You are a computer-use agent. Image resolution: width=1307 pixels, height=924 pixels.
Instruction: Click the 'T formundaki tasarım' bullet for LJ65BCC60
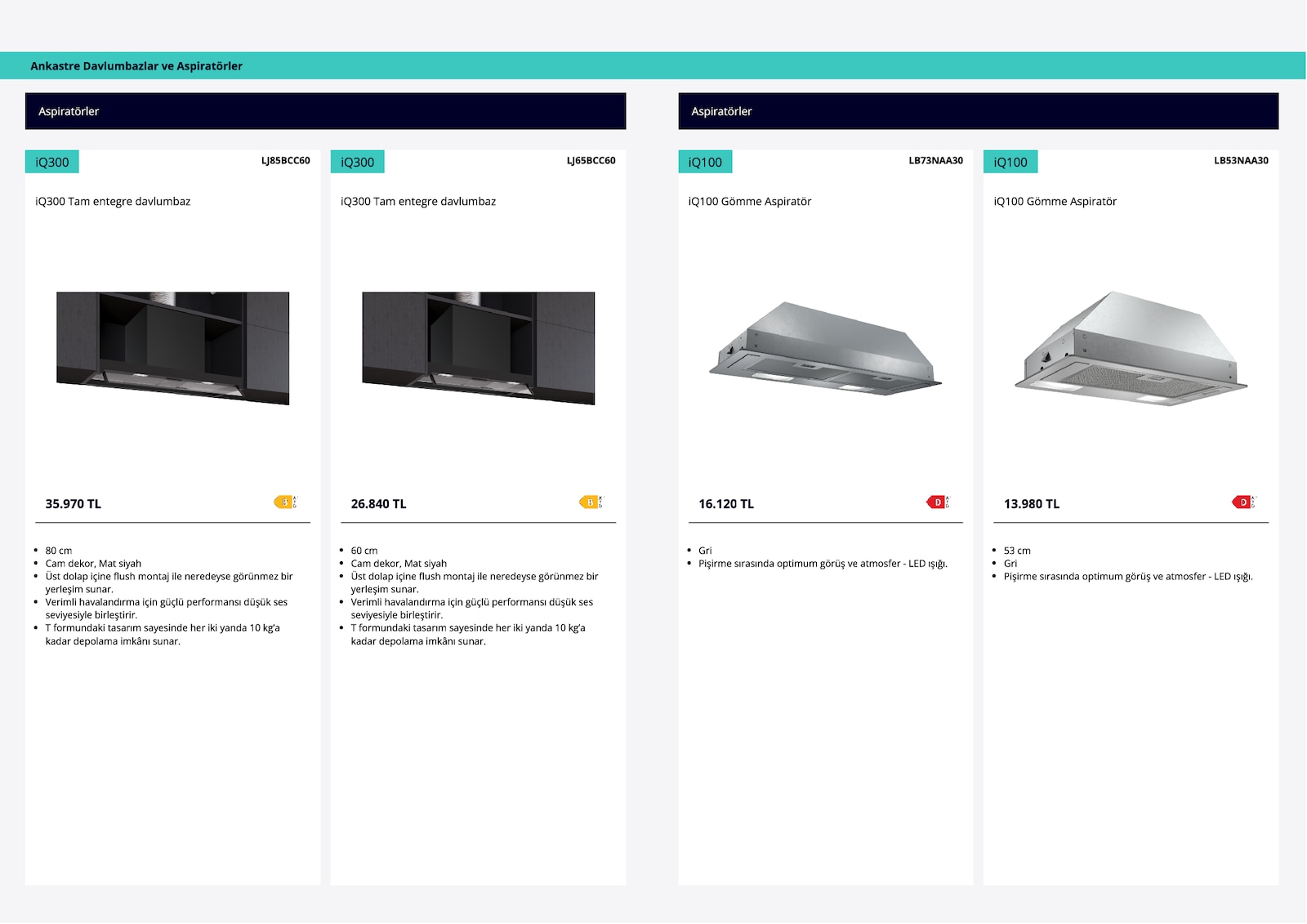(x=468, y=635)
